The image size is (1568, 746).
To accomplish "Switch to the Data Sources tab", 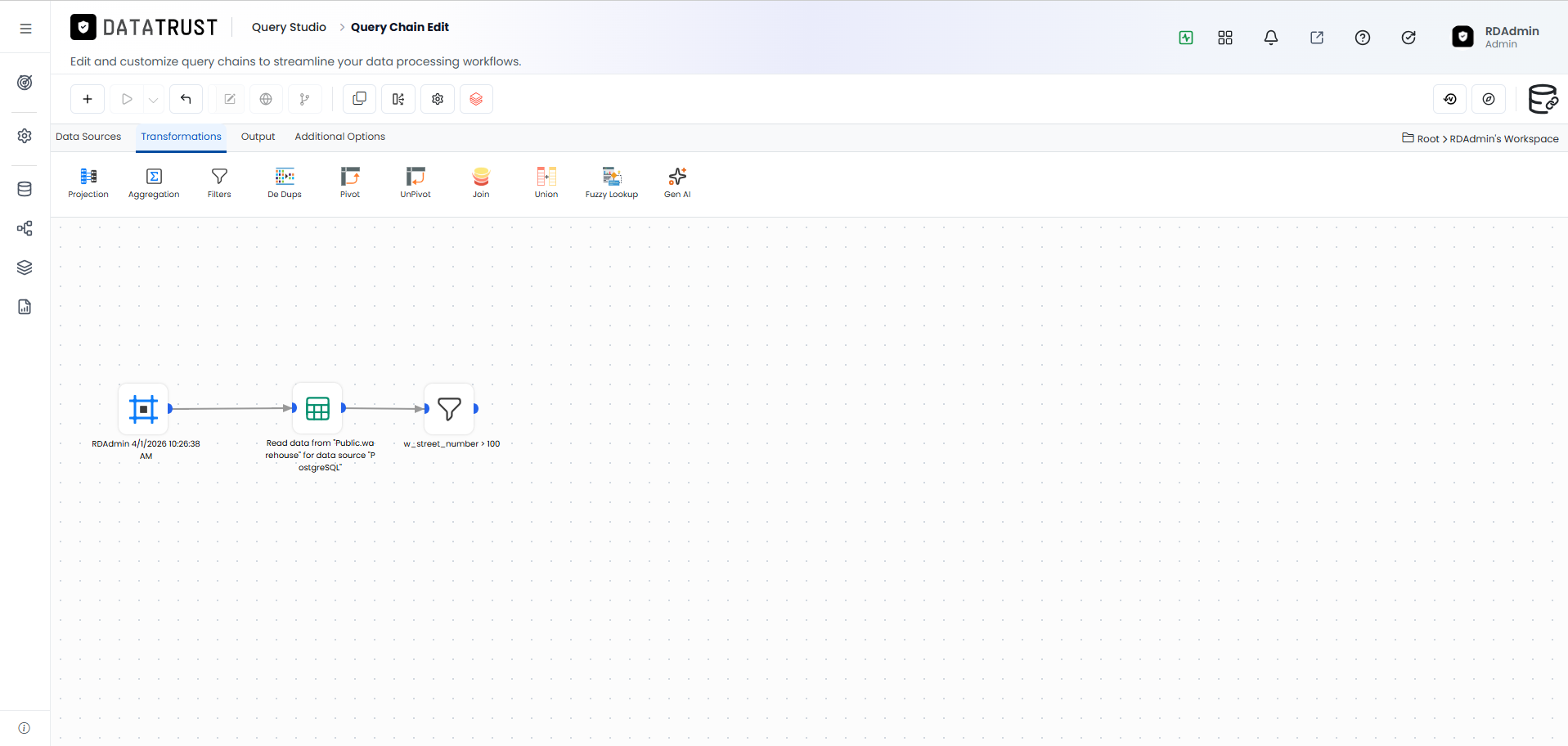I will coord(88,137).
